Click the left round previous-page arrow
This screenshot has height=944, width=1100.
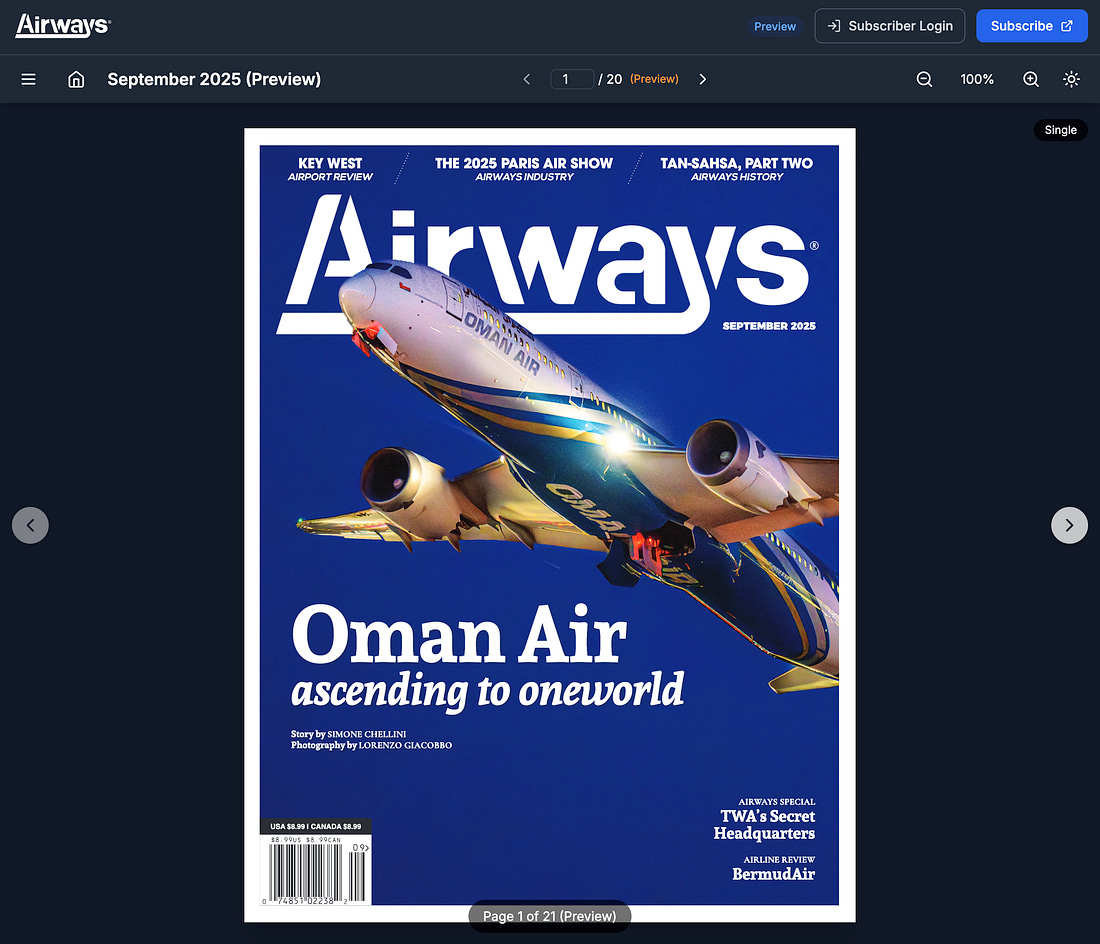tap(30, 525)
